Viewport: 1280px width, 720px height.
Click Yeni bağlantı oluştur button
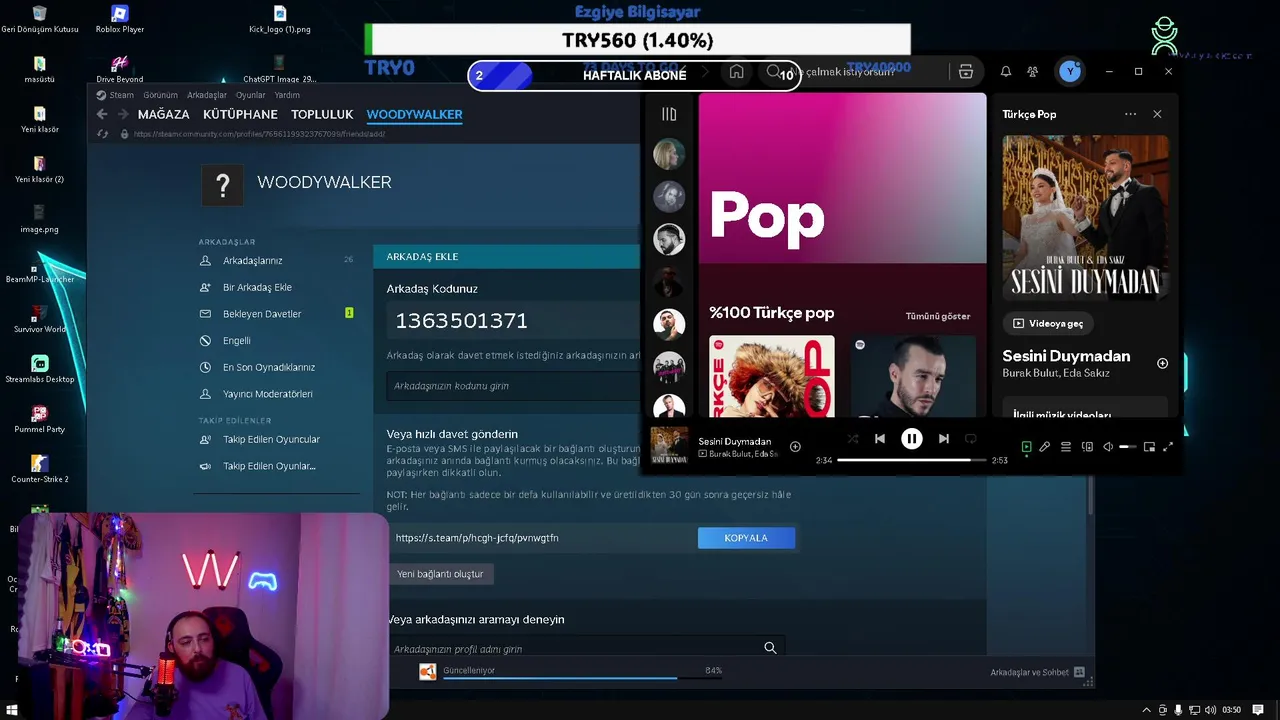click(x=440, y=574)
